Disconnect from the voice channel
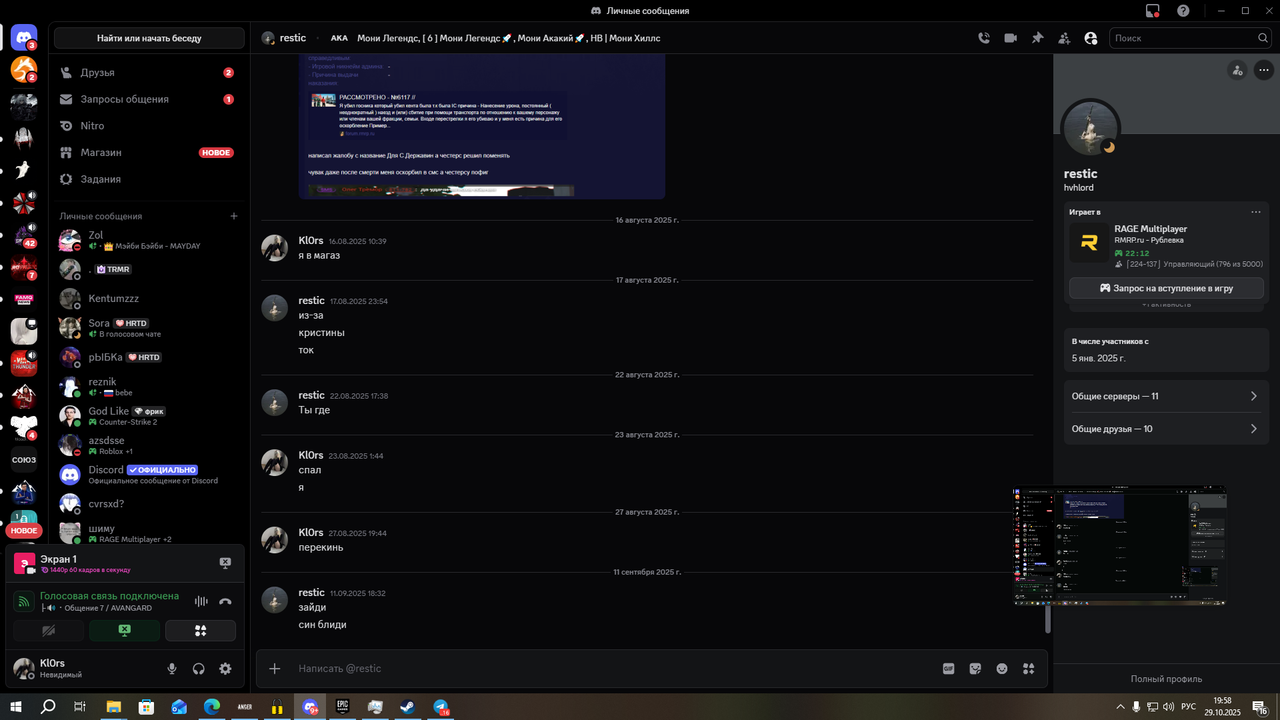1280x720 pixels. [225, 601]
